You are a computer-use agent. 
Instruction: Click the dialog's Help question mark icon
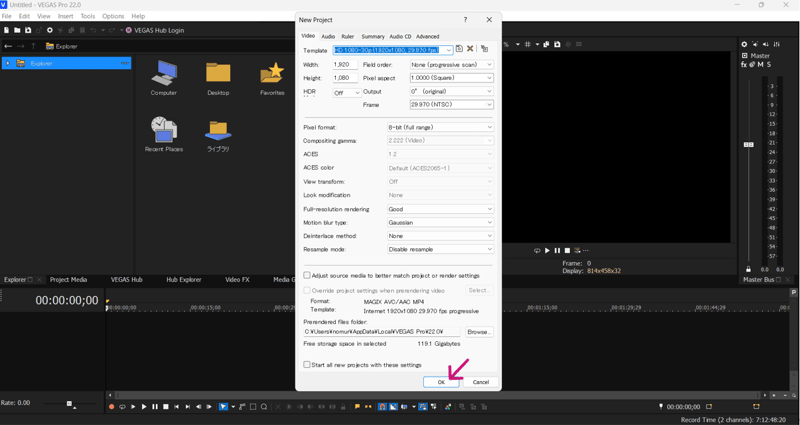click(465, 20)
